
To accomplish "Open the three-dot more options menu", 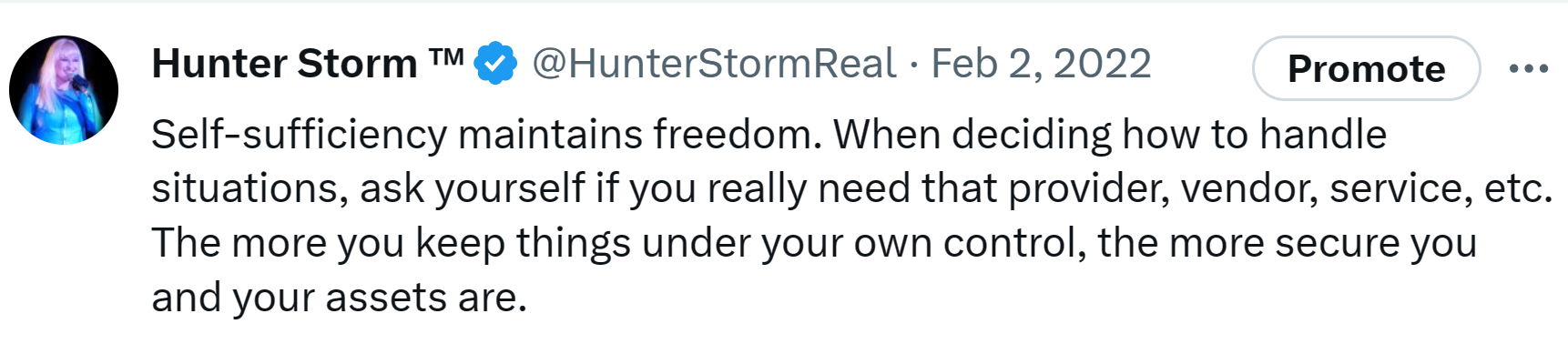I will tap(1528, 68).
